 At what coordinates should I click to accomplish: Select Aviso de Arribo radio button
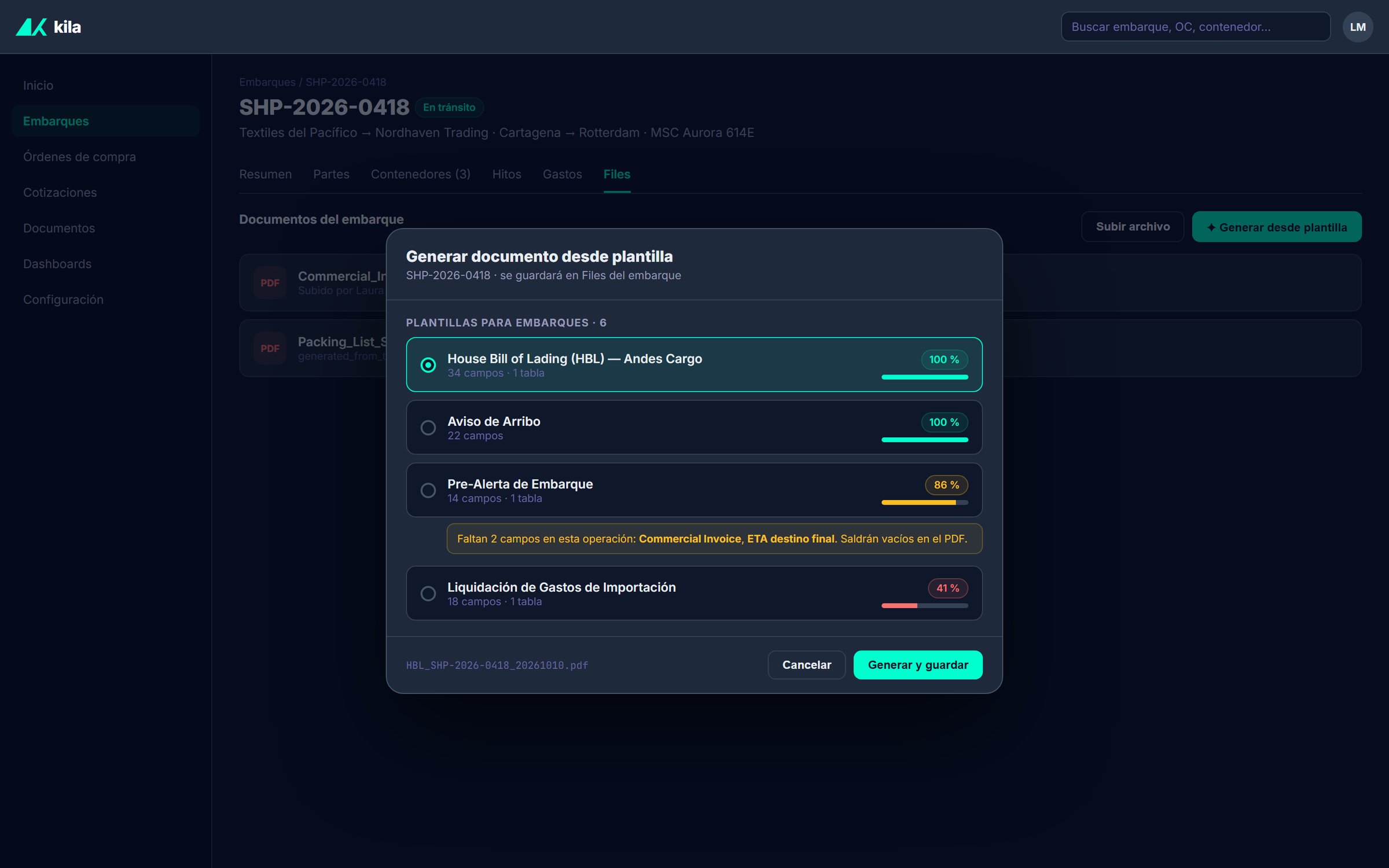click(x=428, y=428)
